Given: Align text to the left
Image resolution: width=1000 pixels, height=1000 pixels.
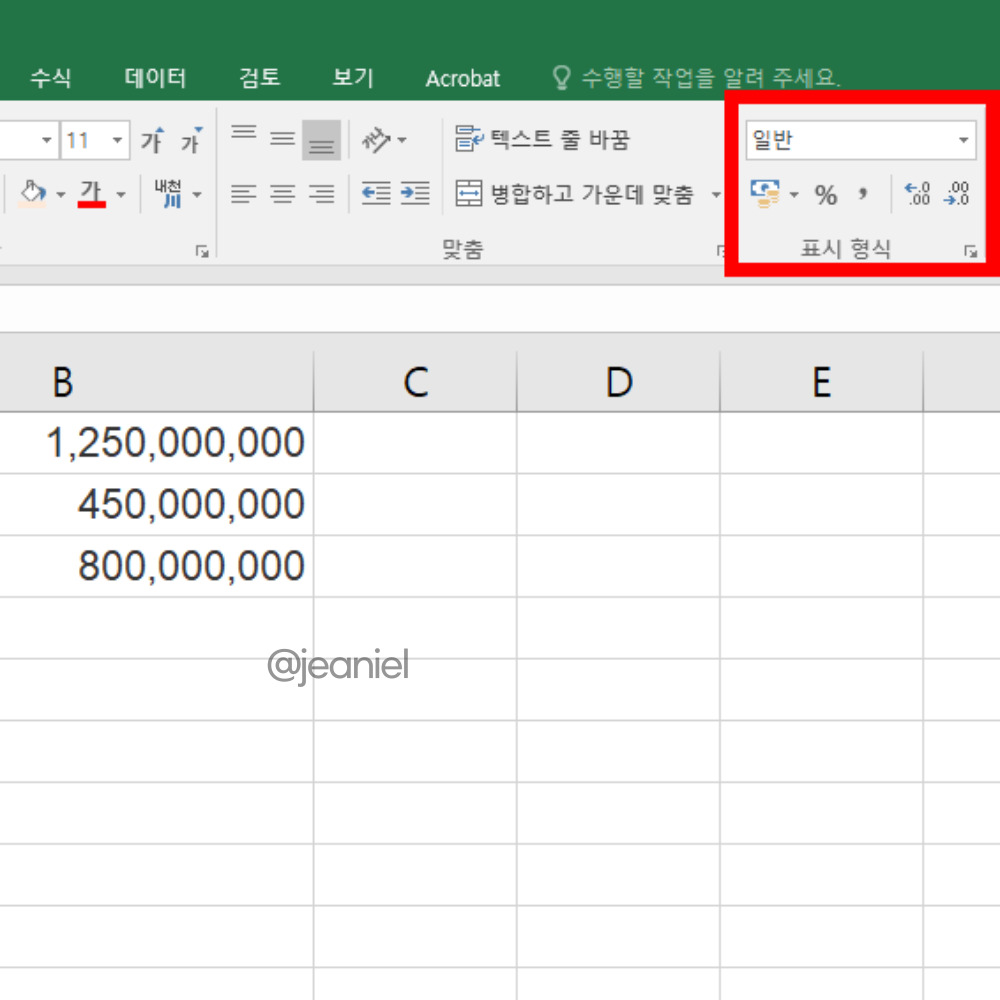Looking at the screenshot, I should 244,193.
